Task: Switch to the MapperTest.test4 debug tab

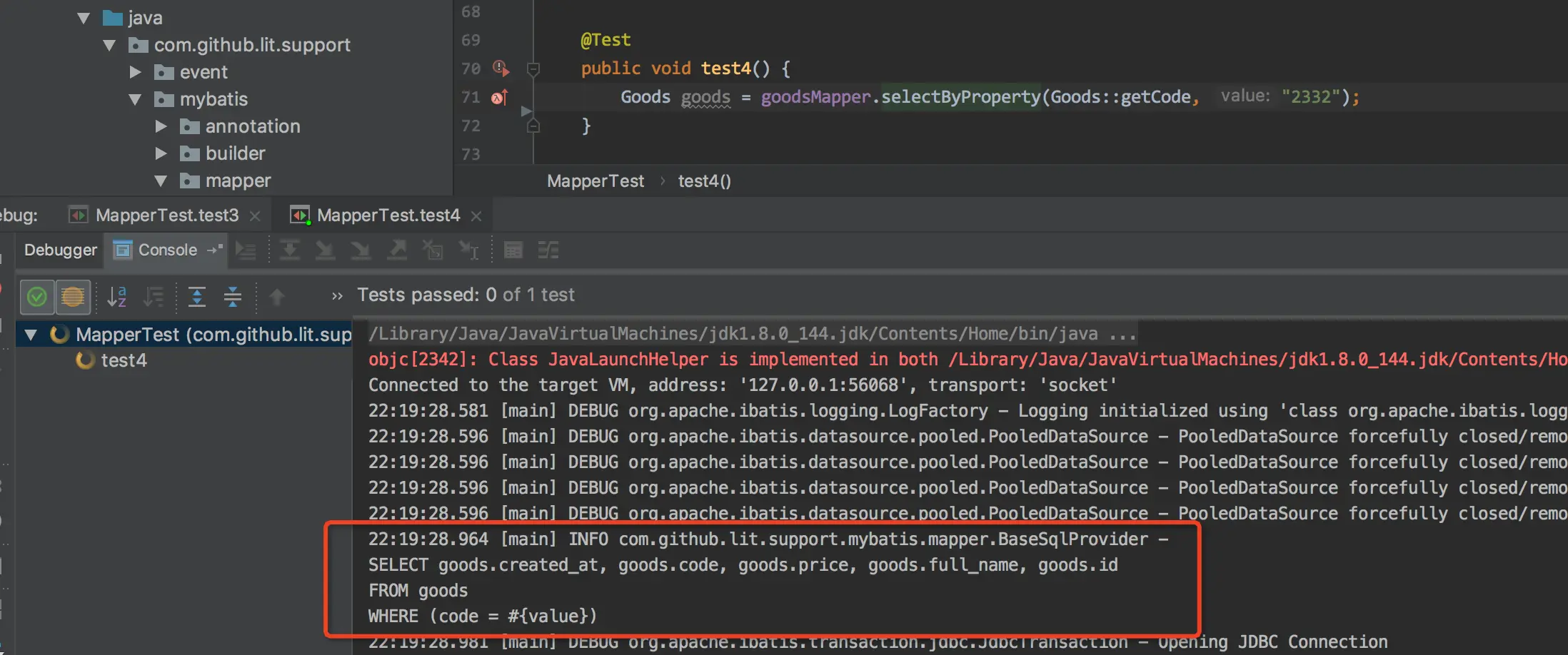Action: pyautogui.click(x=388, y=215)
